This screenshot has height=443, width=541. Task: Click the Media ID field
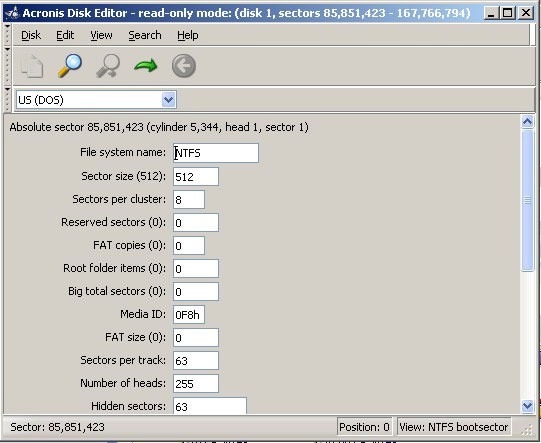(189, 314)
